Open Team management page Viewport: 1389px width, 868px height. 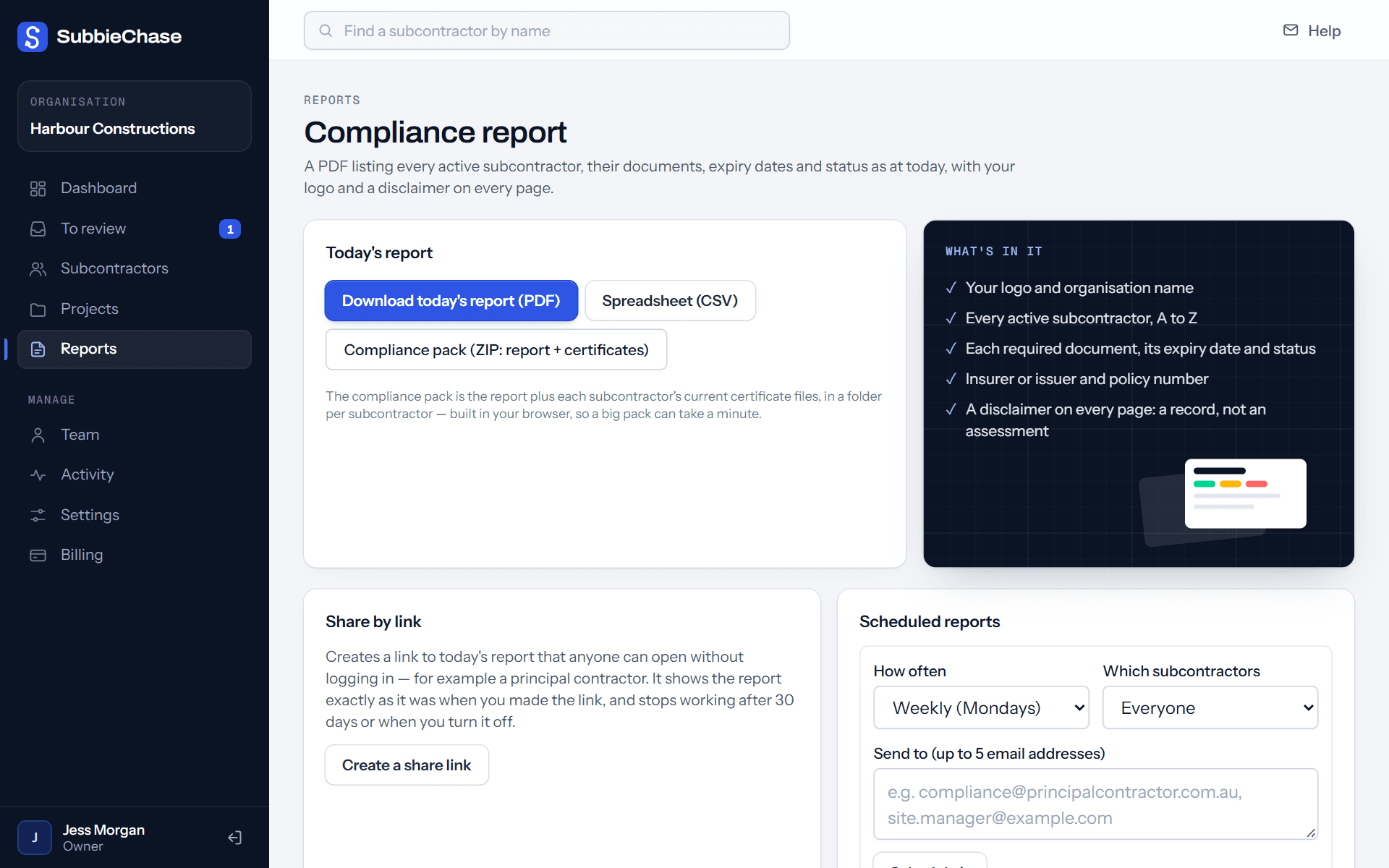(135, 435)
